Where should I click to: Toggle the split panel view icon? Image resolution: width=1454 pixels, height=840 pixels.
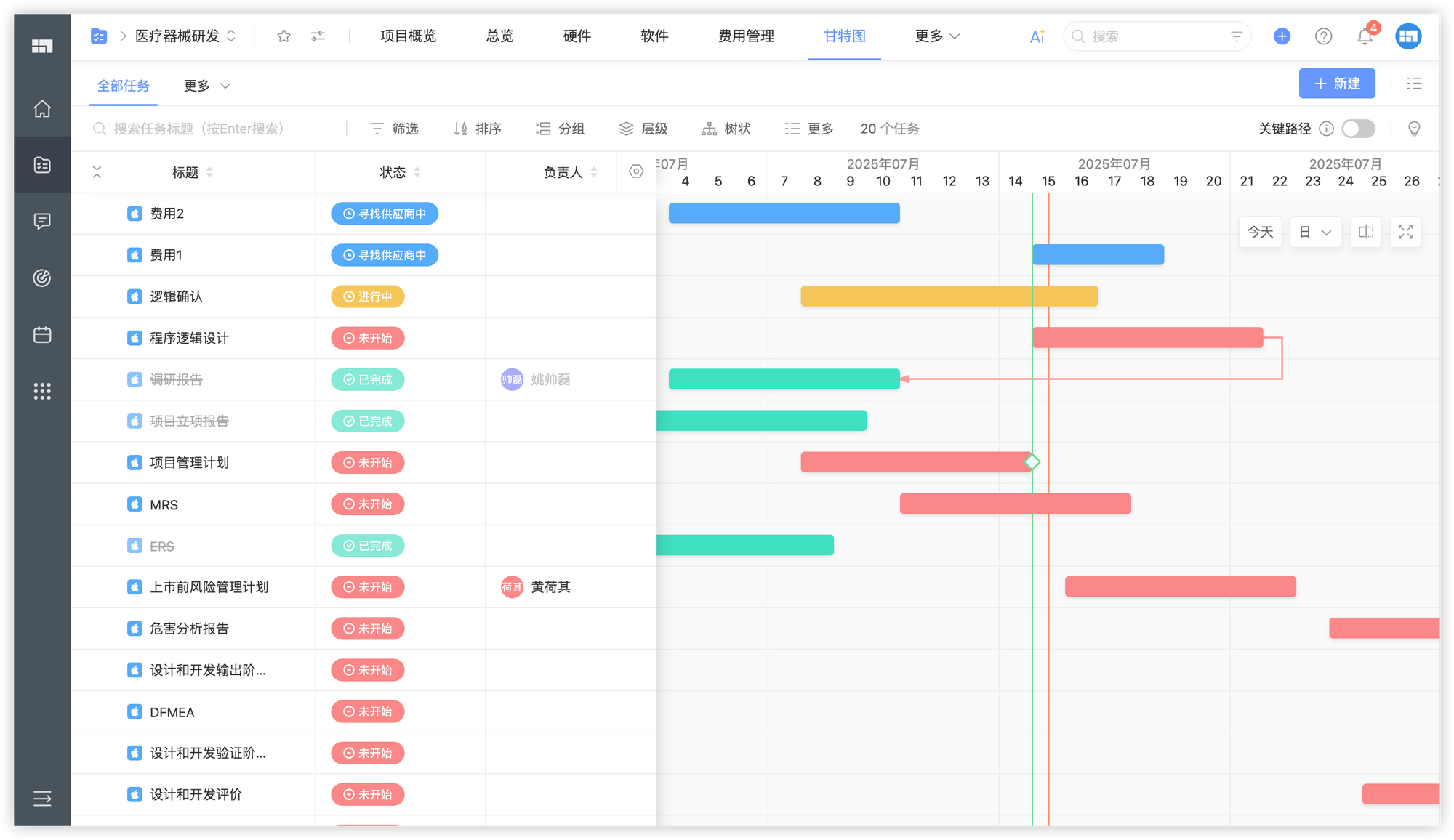click(x=1366, y=233)
